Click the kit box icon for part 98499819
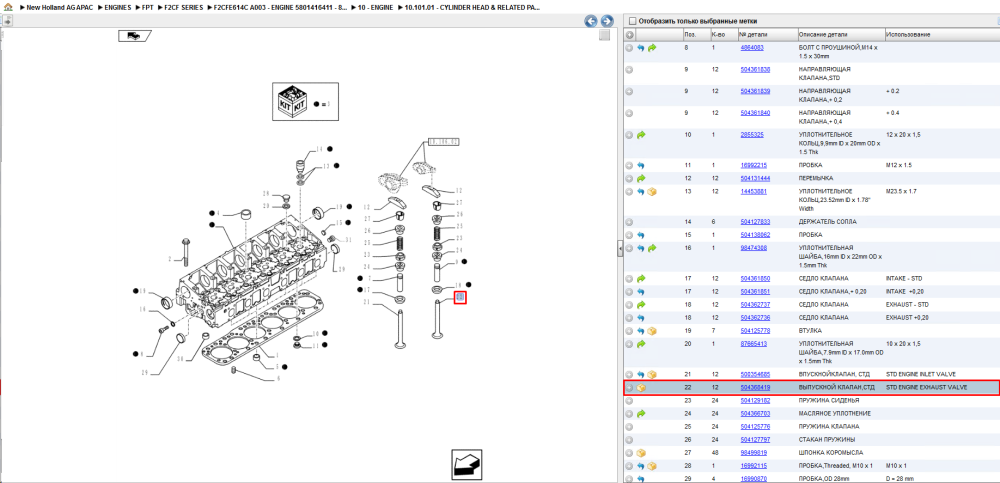 click(641, 453)
